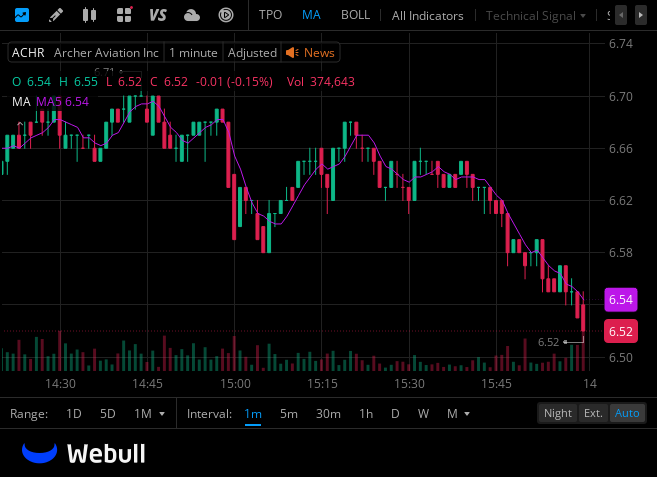Toggle the Night session mode
This screenshot has height=477, width=657.
pyautogui.click(x=558, y=413)
